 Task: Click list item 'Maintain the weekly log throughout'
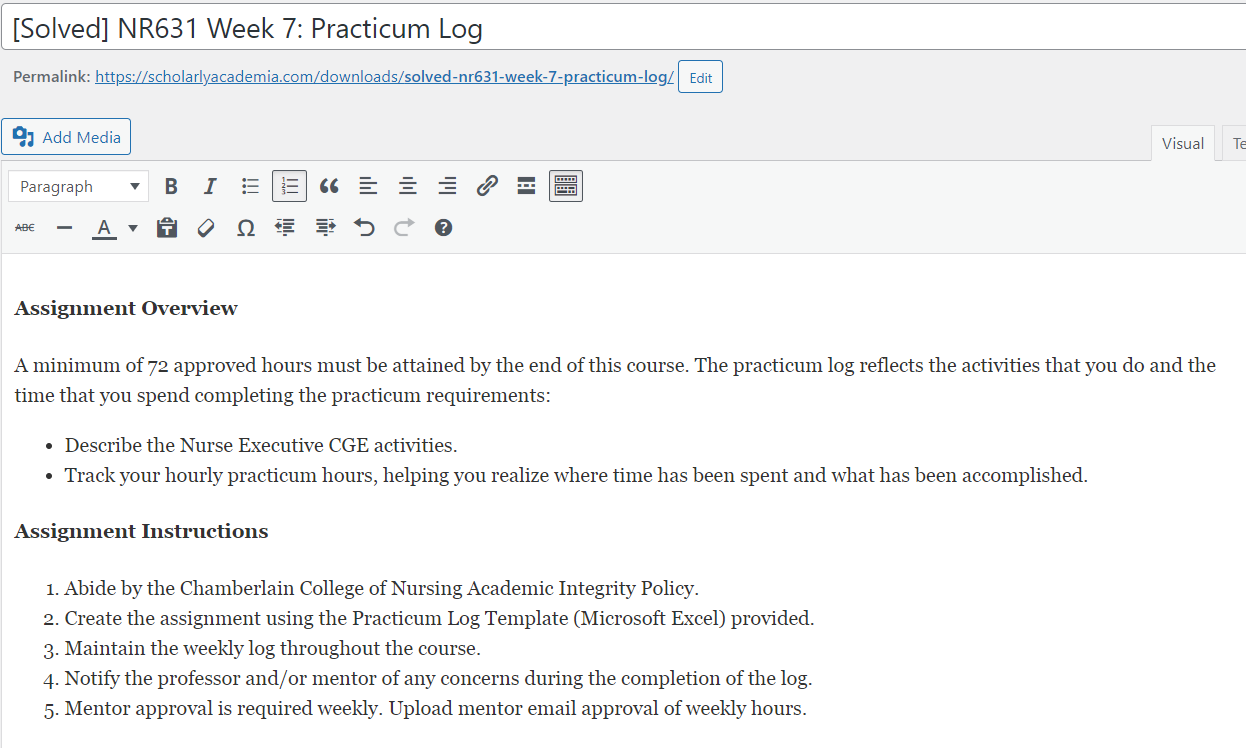tap(273, 648)
